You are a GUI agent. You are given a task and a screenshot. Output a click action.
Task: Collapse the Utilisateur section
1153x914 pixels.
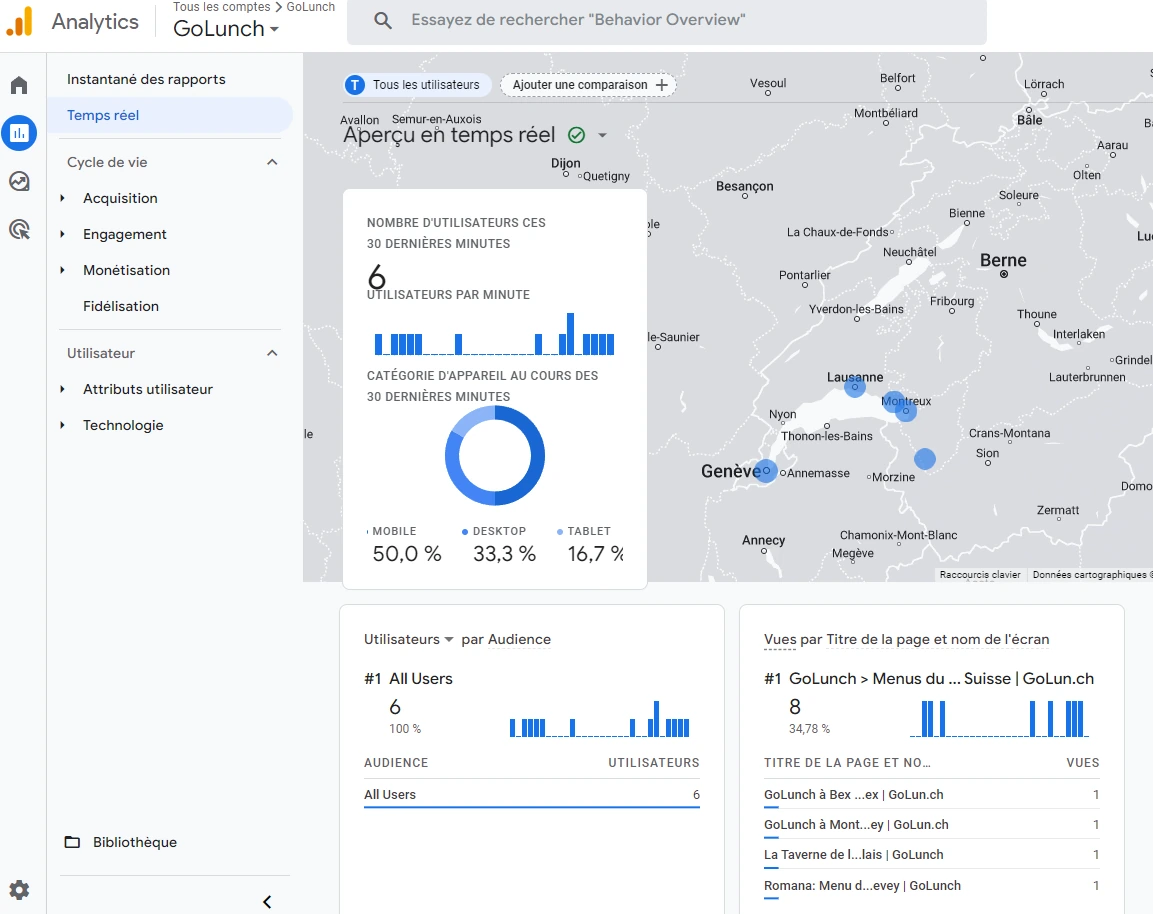(x=272, y=354)
